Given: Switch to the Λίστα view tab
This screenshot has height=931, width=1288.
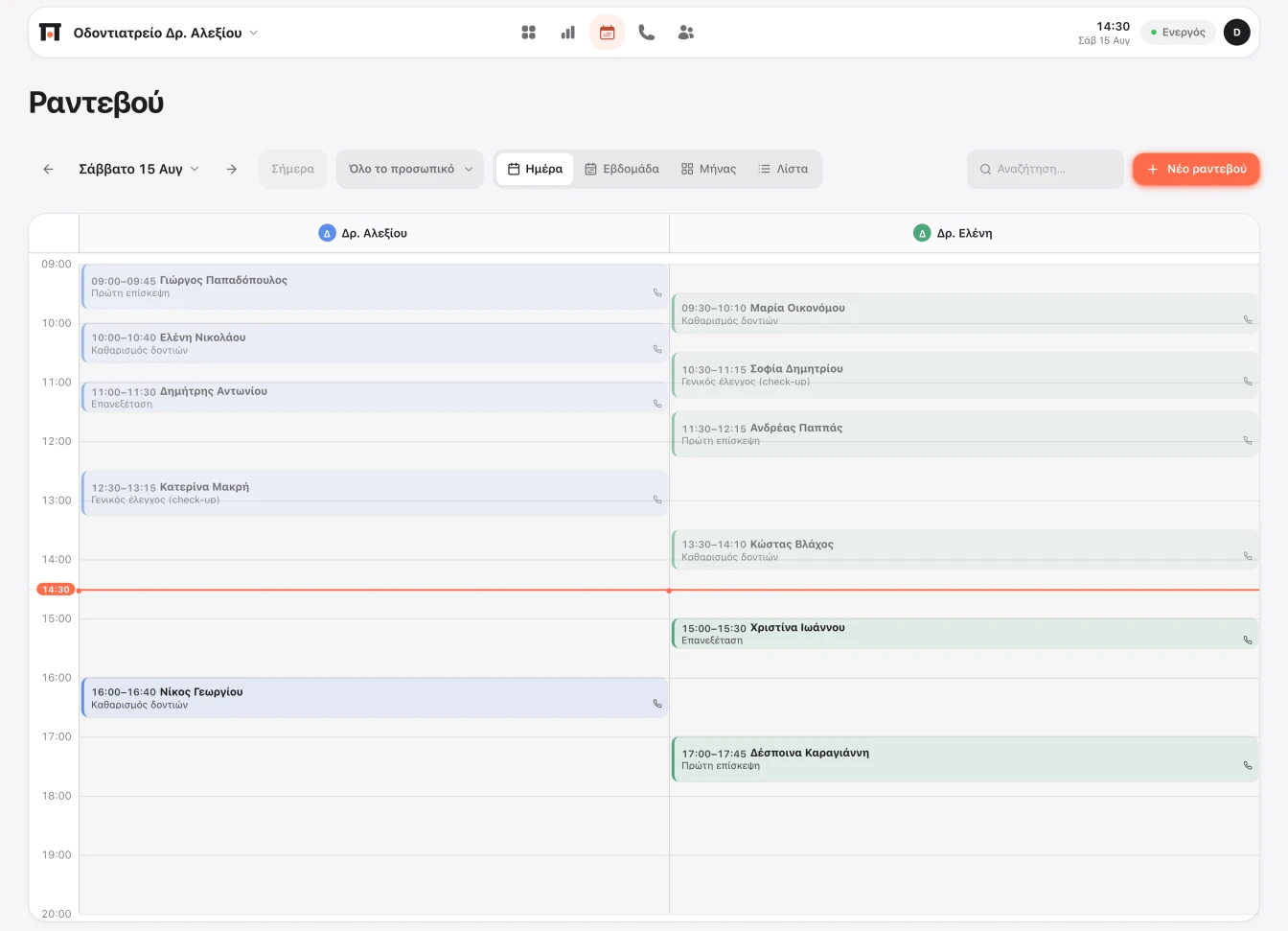Looking at the screenshot, I should pyautogui.click(x=783, y=169).
